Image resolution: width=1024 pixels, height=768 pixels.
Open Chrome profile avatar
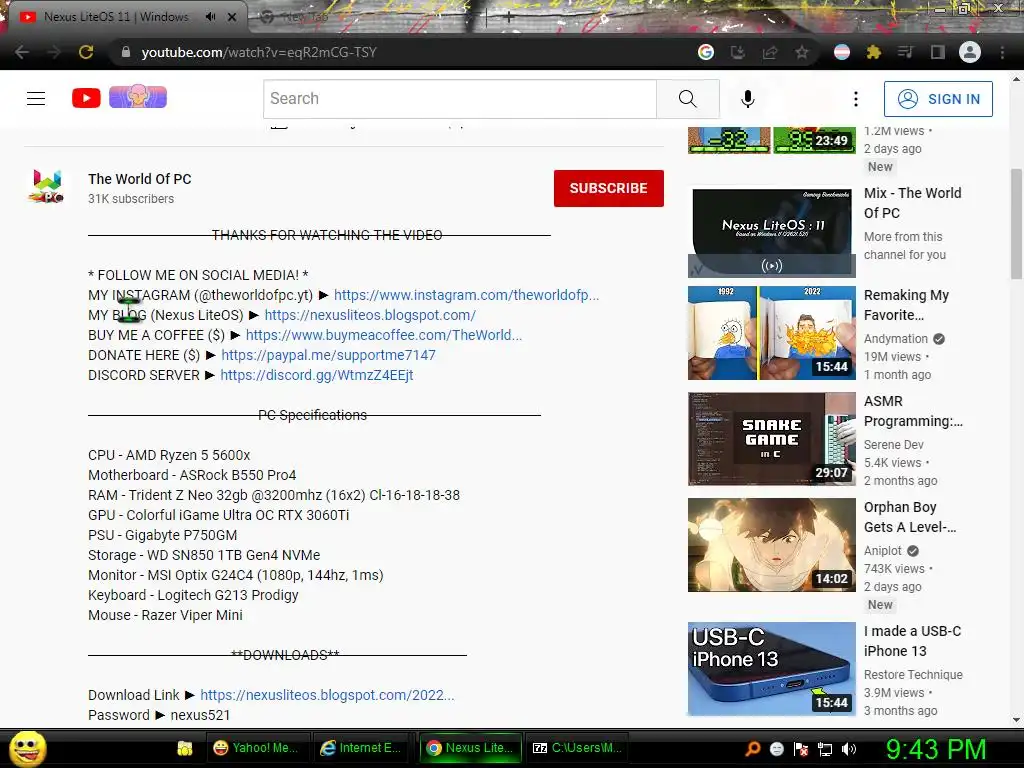coord(970,52)
